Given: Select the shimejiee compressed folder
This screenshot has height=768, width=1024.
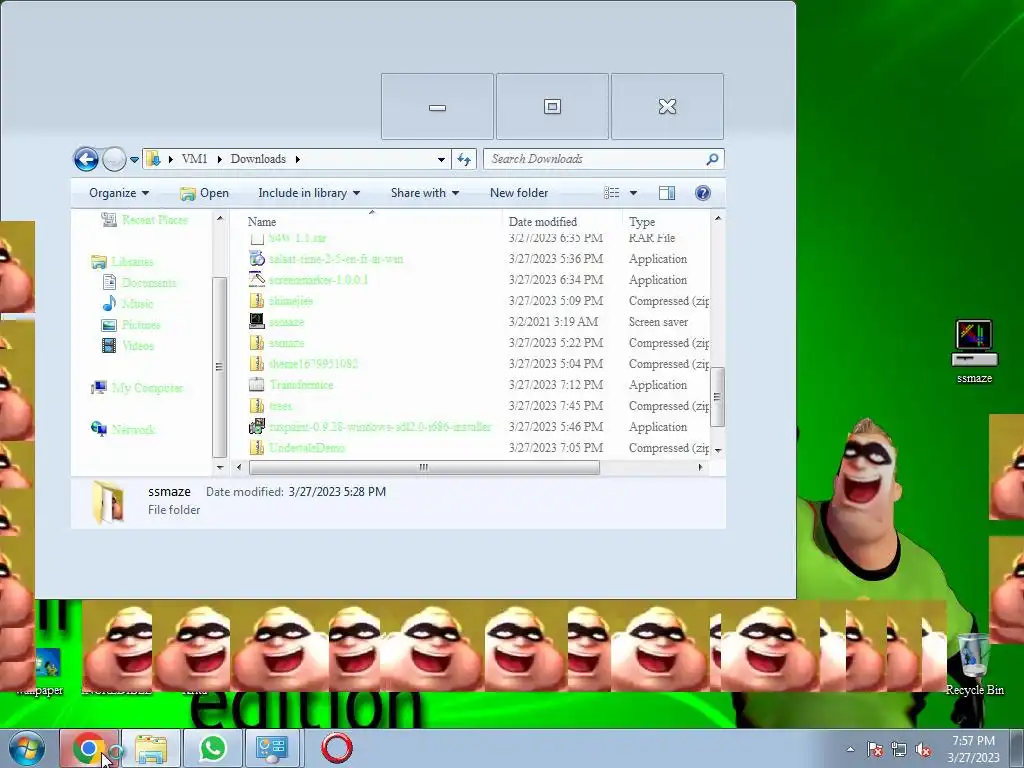Looking at the screenshot, I should [291, 300].
